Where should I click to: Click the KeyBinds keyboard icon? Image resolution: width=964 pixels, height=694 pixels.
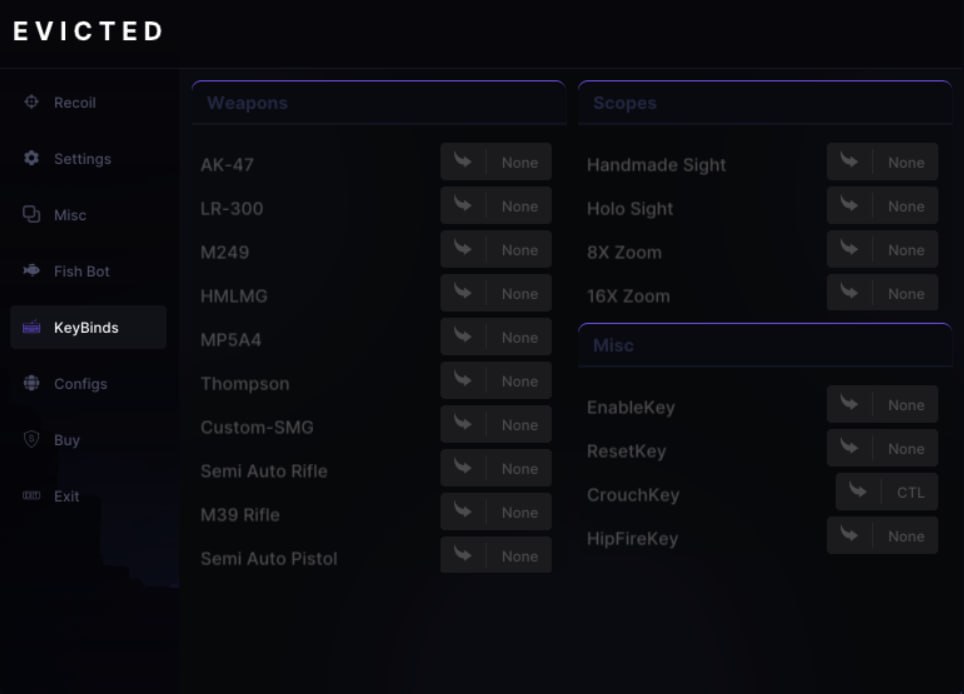31,327
